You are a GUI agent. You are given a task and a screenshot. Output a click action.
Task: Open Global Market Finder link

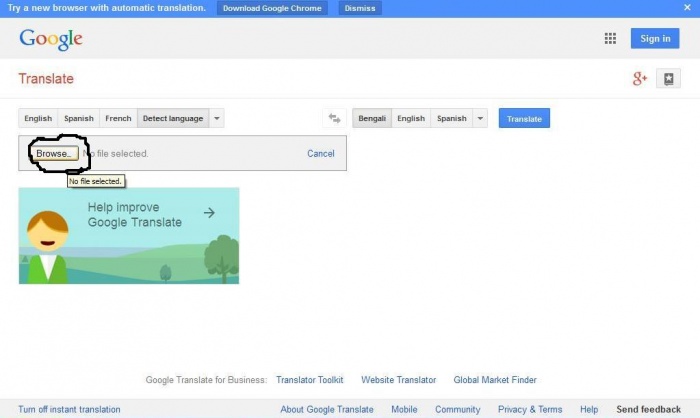495,380
